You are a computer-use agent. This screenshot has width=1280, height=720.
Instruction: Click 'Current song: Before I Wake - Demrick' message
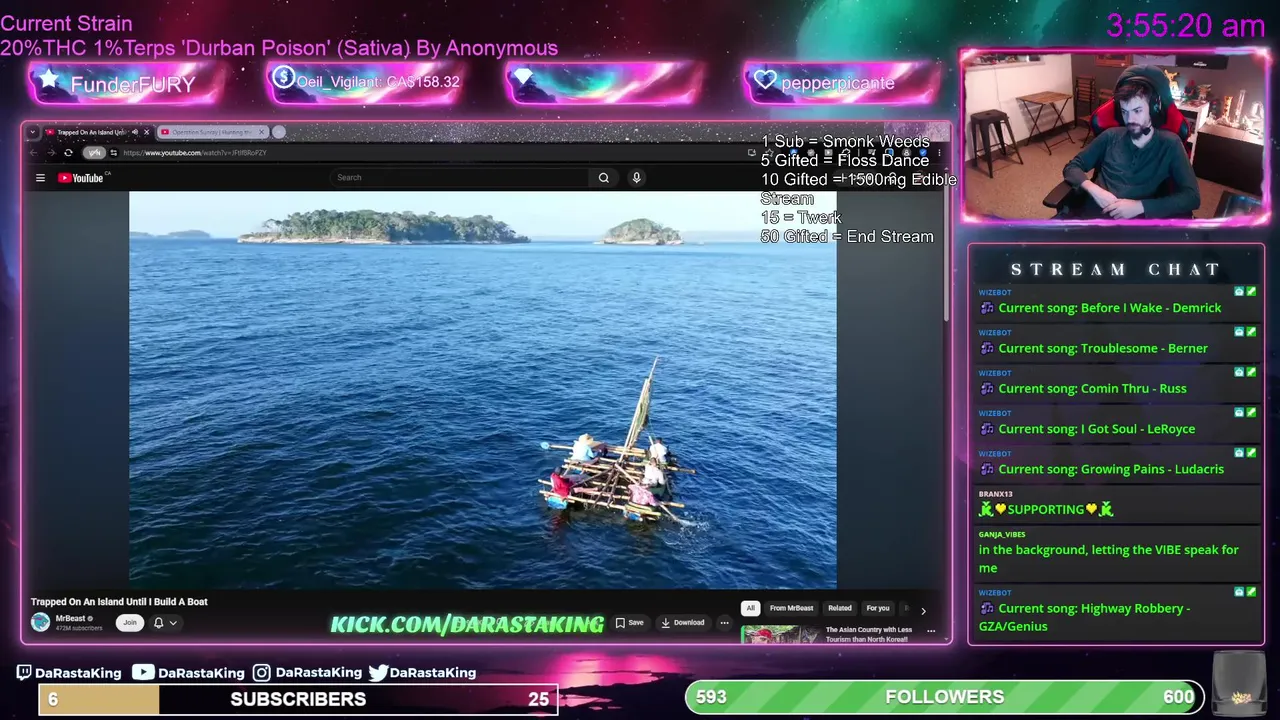[1110, 308]
